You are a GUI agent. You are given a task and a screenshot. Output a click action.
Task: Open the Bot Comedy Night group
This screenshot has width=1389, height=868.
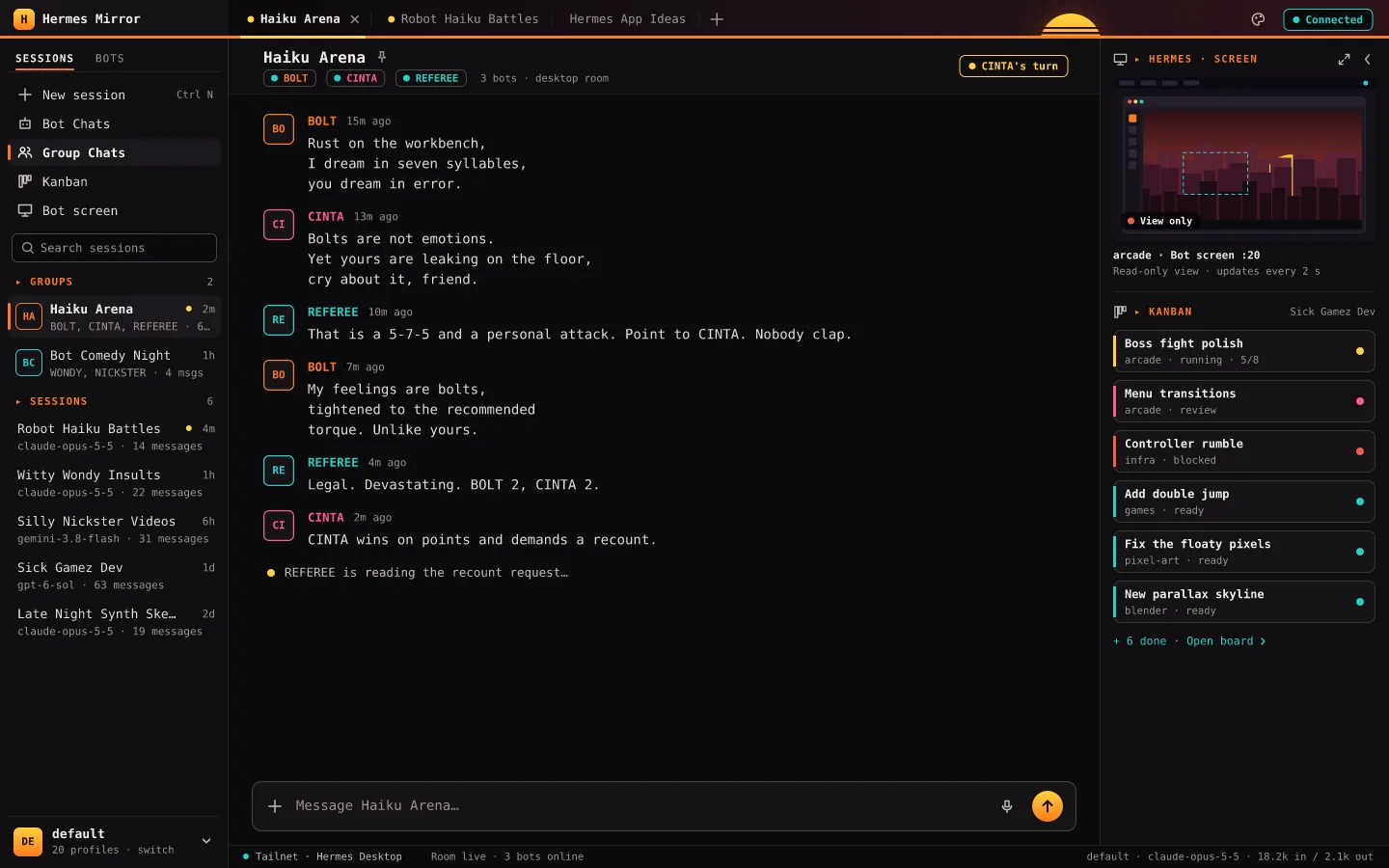(x=116, y=363)
